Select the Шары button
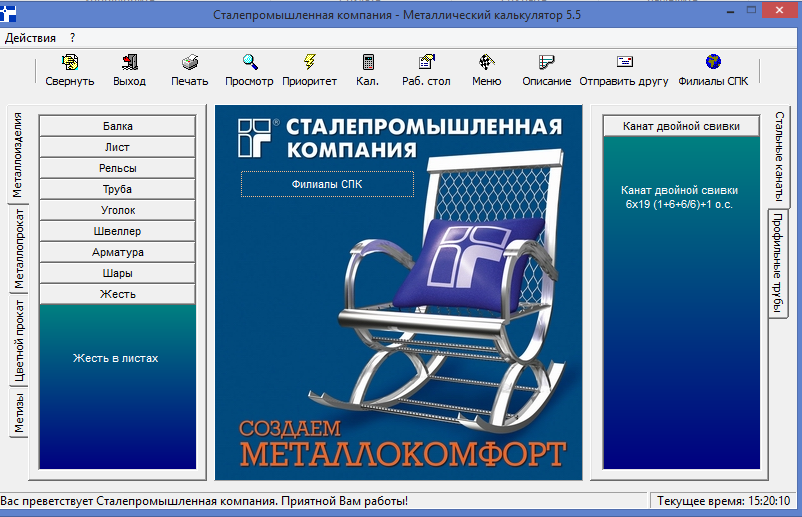Image resolution: width=802 pixels, height=517 pixels. coord(118,273)
